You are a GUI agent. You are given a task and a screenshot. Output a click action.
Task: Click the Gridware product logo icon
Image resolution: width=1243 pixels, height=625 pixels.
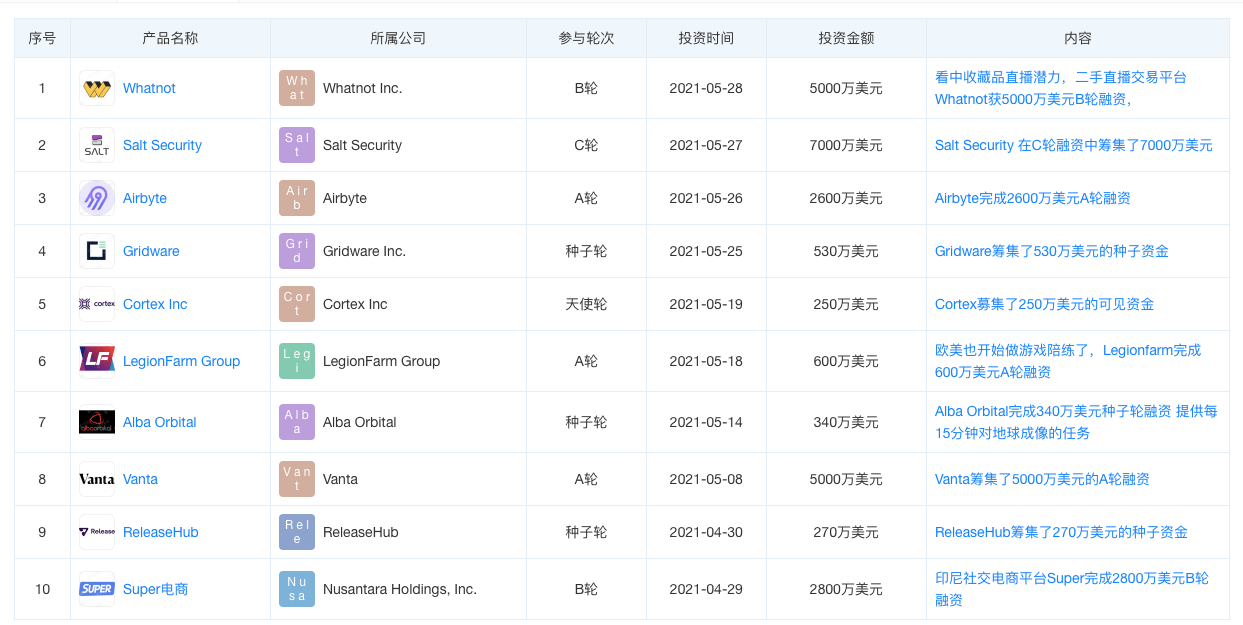[x=97, y=251]
